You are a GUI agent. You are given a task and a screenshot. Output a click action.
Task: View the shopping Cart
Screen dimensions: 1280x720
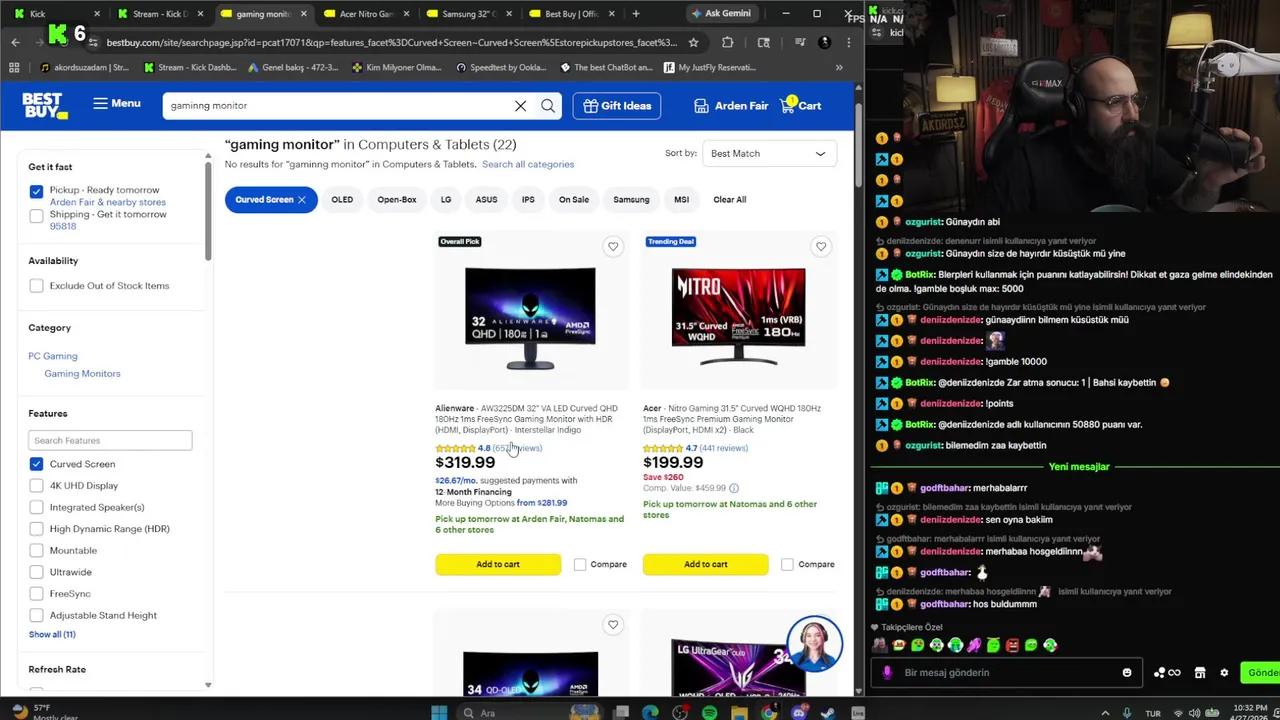coord(801,106)
